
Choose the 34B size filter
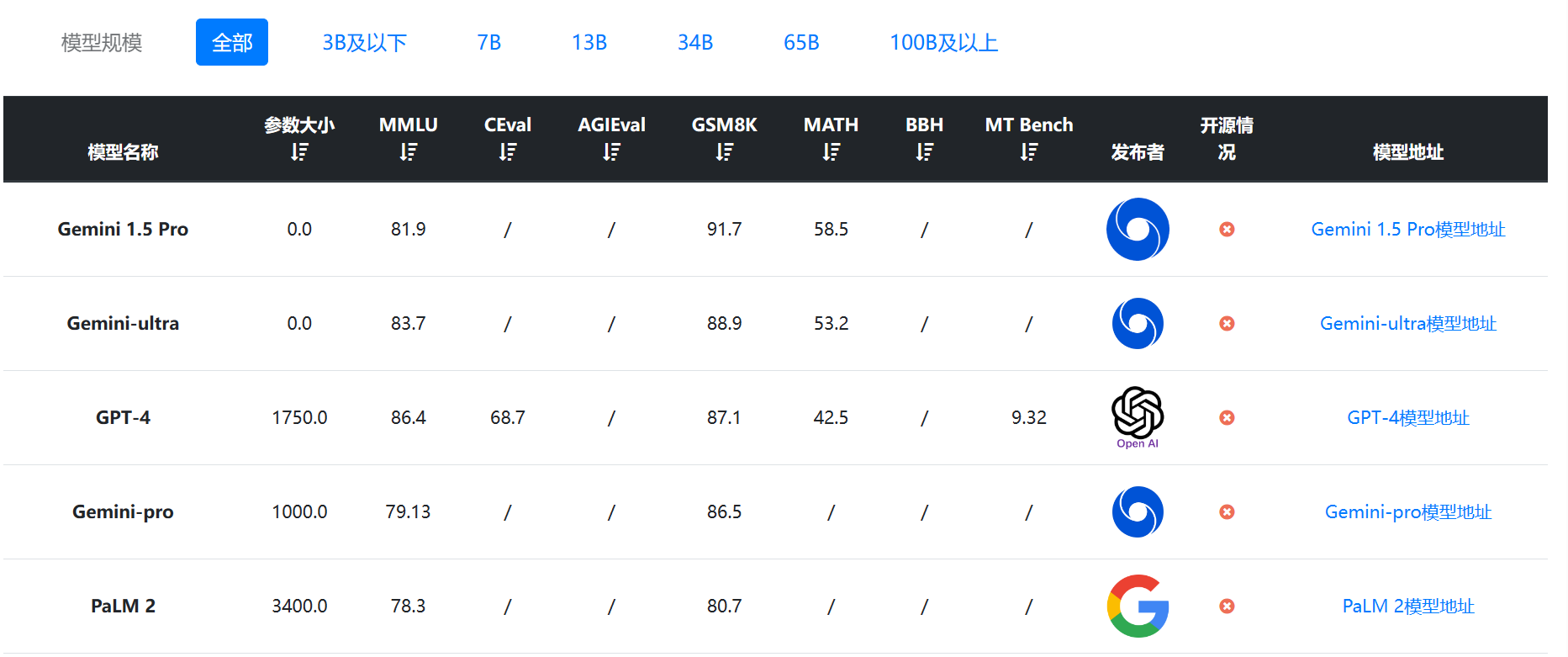[695, 42]
